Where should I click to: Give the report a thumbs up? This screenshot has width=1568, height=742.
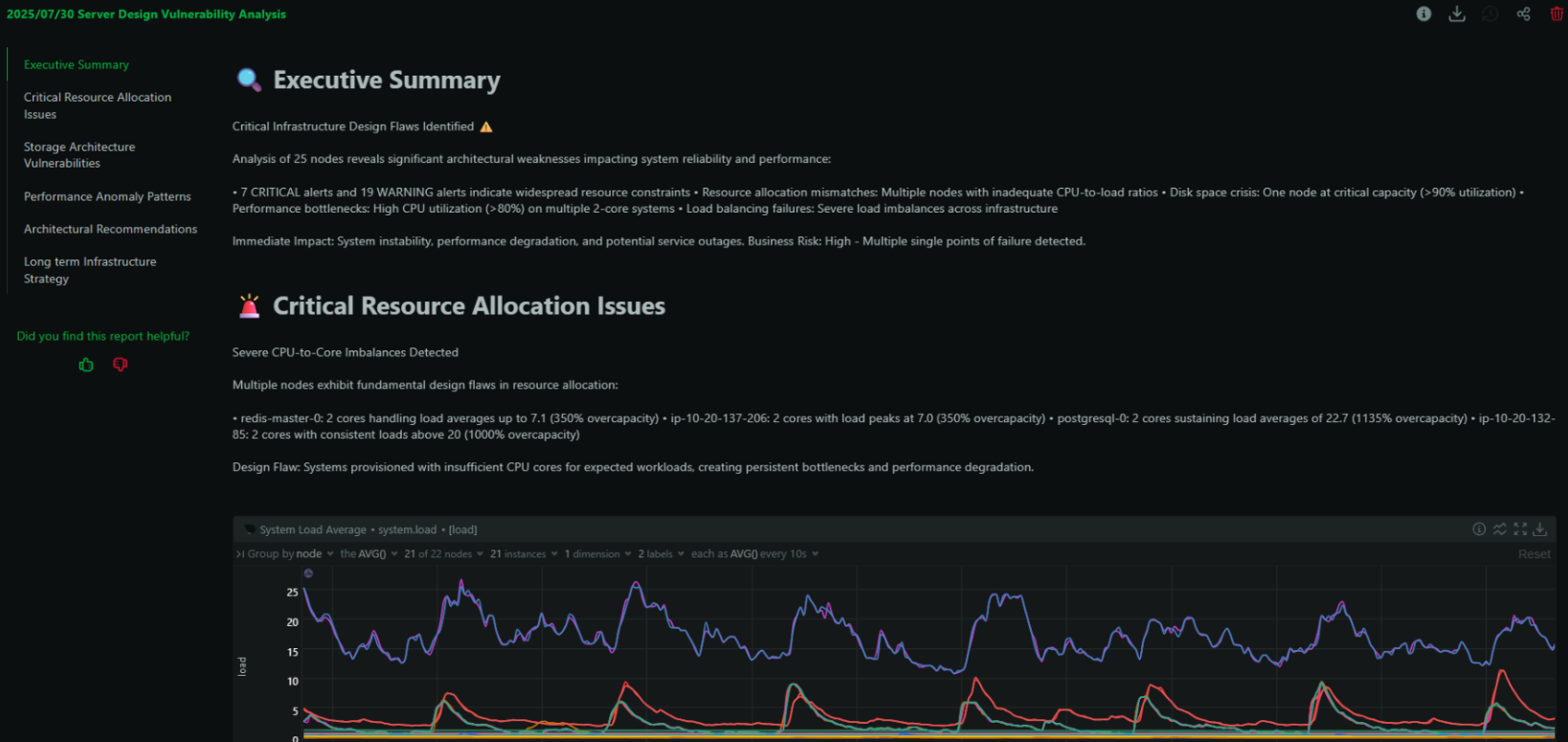point(86,365)
